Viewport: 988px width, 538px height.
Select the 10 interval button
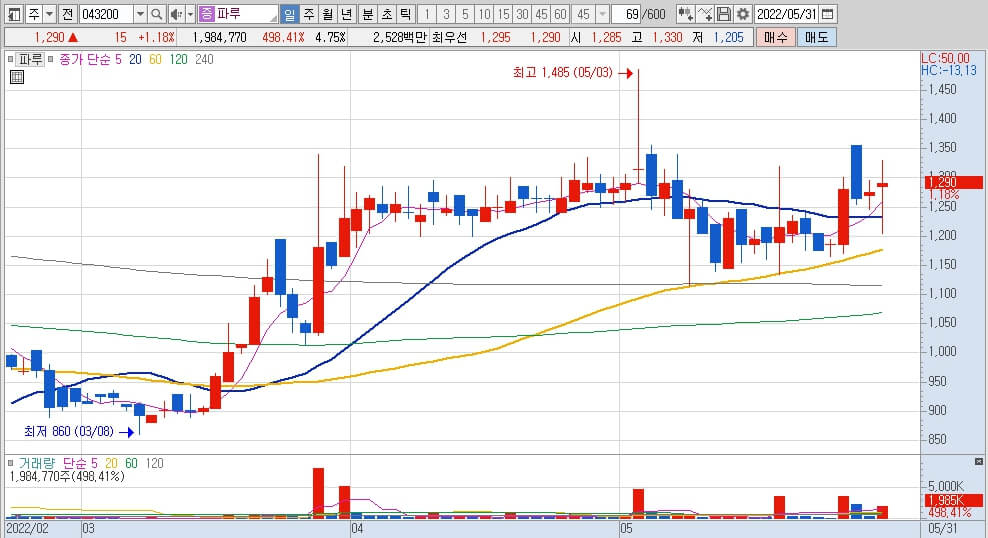485,14
